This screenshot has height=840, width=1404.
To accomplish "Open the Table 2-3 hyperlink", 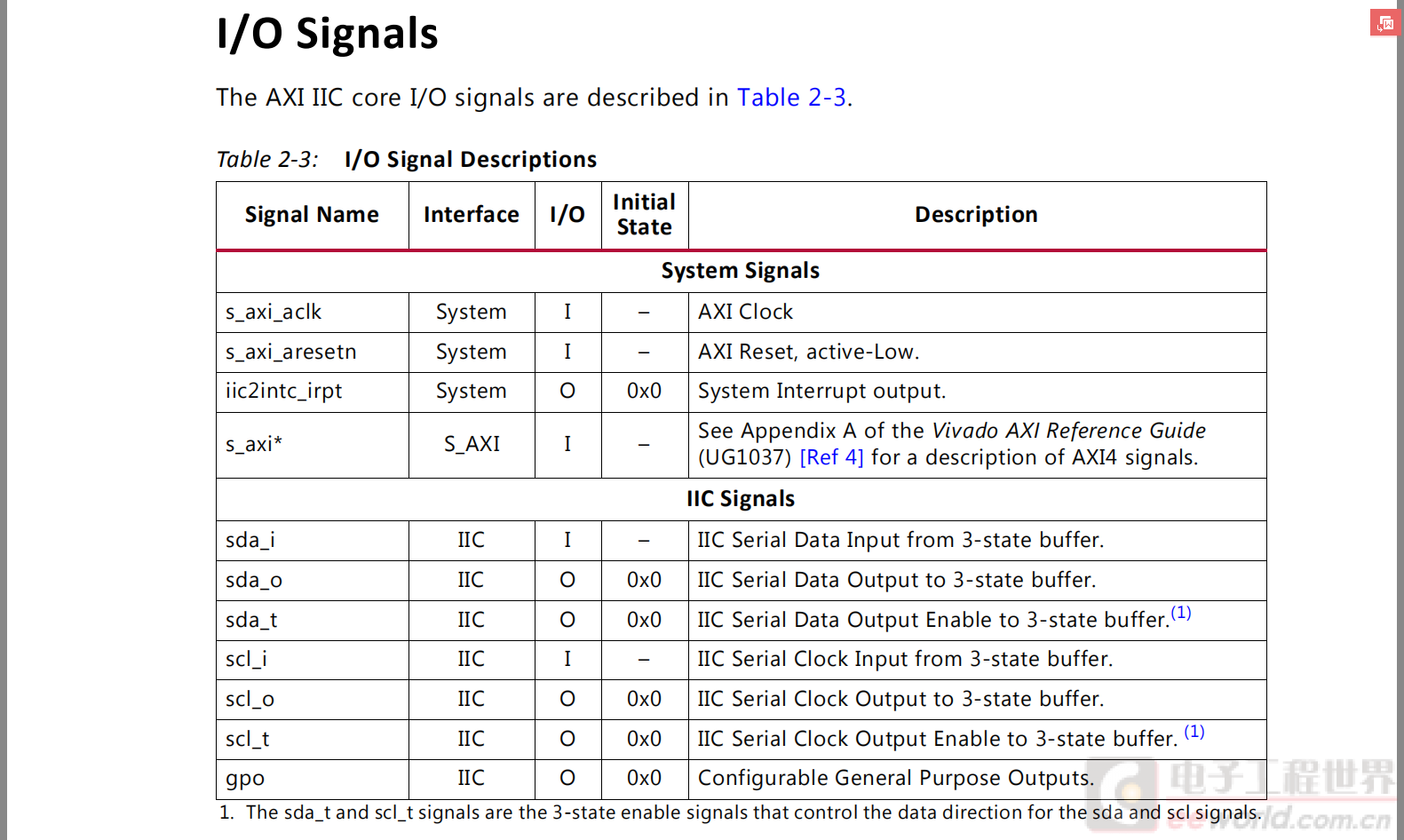I will pos(791,98).
